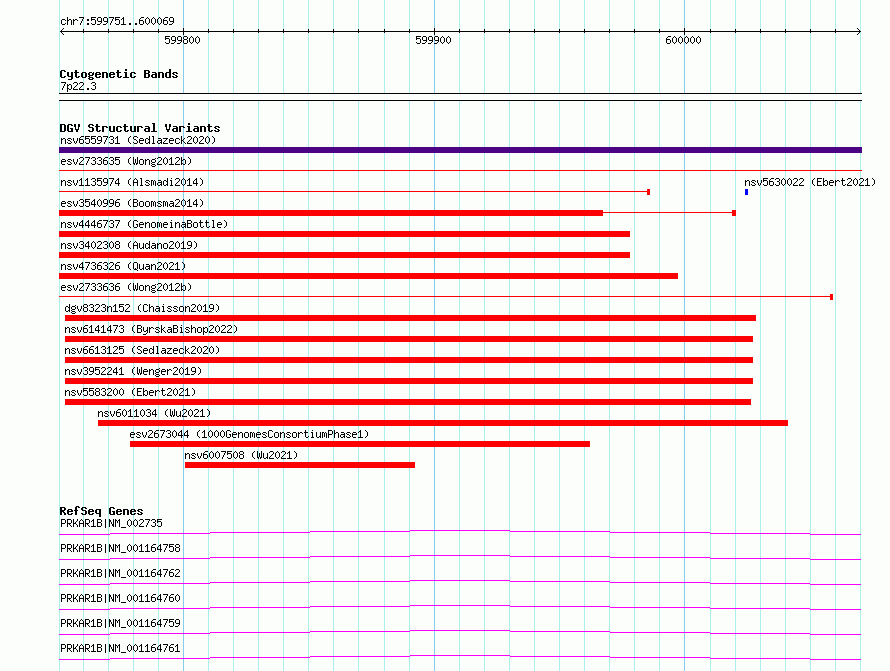Screen dimensions: 890x671
Task: Click the right arrow of the ruler
Action: click(x=858, y=31)
